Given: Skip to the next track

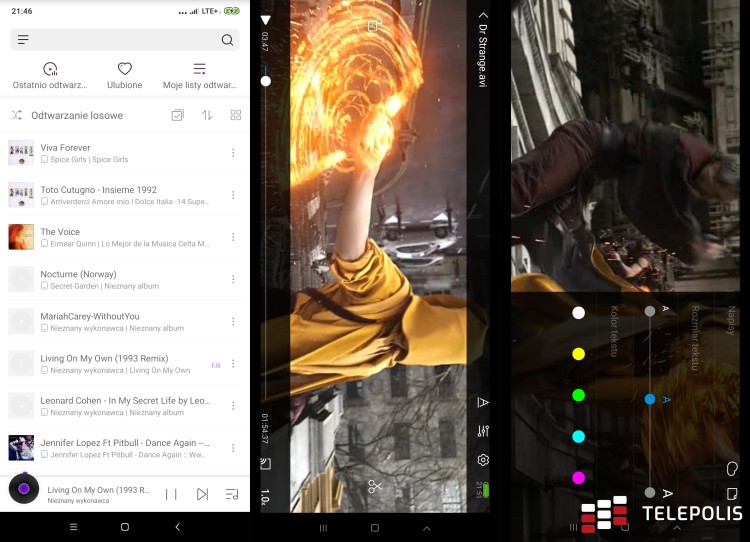Looking at the screenshot, I should pyautogui.click(x=202, y=494).
